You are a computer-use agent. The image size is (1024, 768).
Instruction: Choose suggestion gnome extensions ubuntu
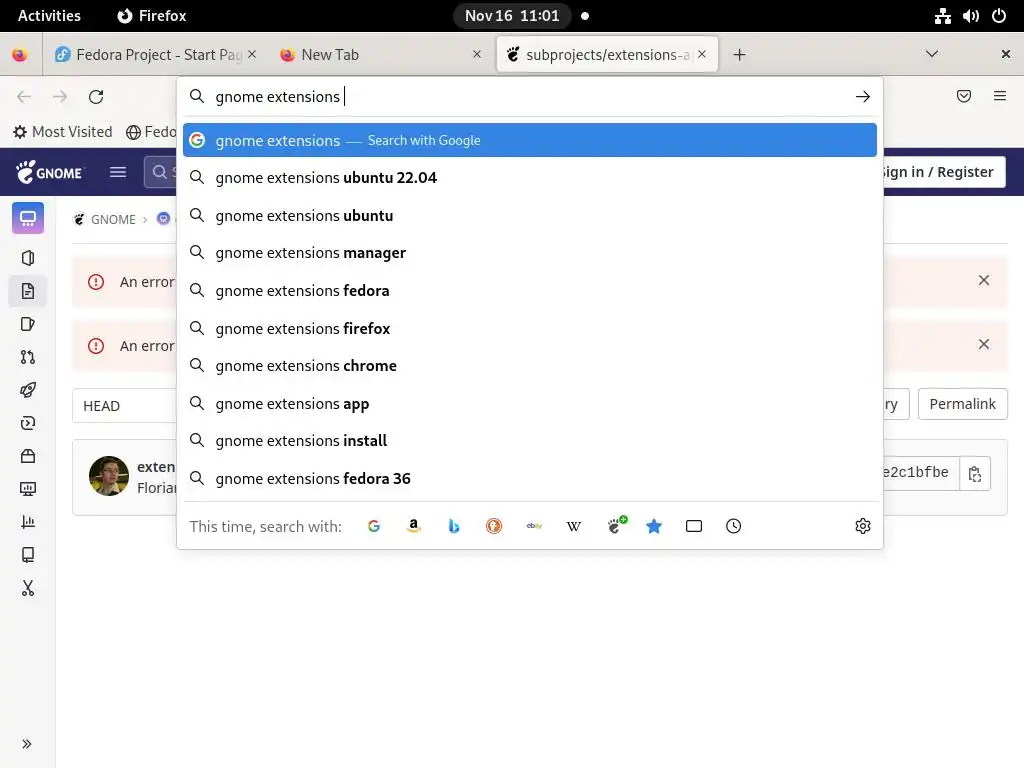[x=530, y=216]
